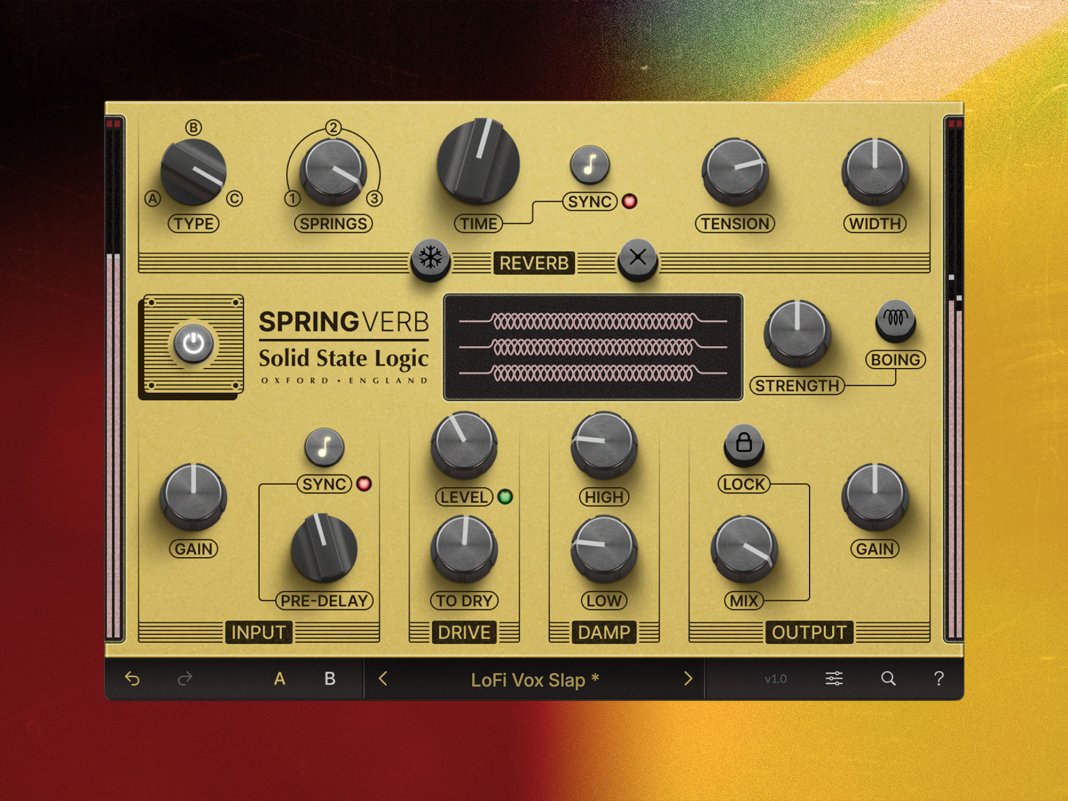This screenshot has height=801, width=1068.
Task: Click the magnifier search icon in bottom bar
Action: [x=888, y=678]
